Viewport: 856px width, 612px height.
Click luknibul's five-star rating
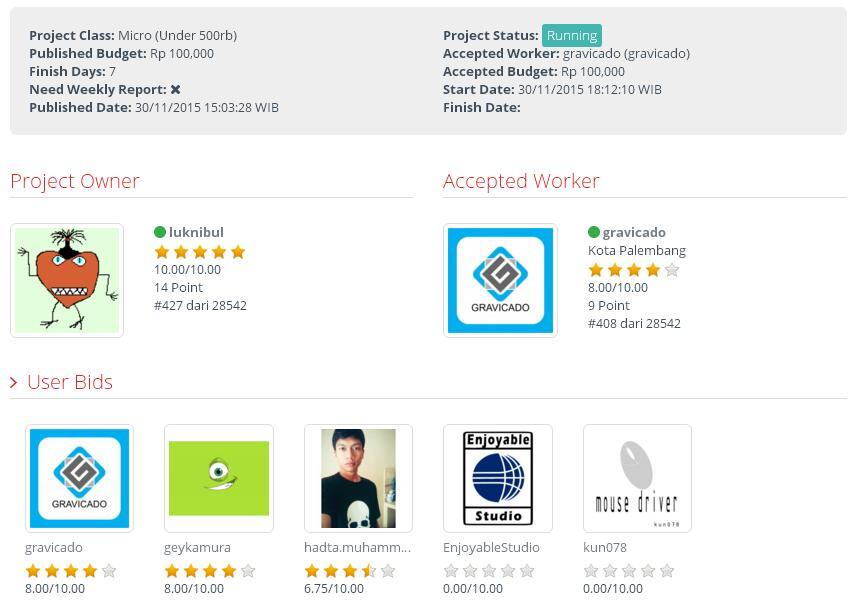click(x=199, y=252)
